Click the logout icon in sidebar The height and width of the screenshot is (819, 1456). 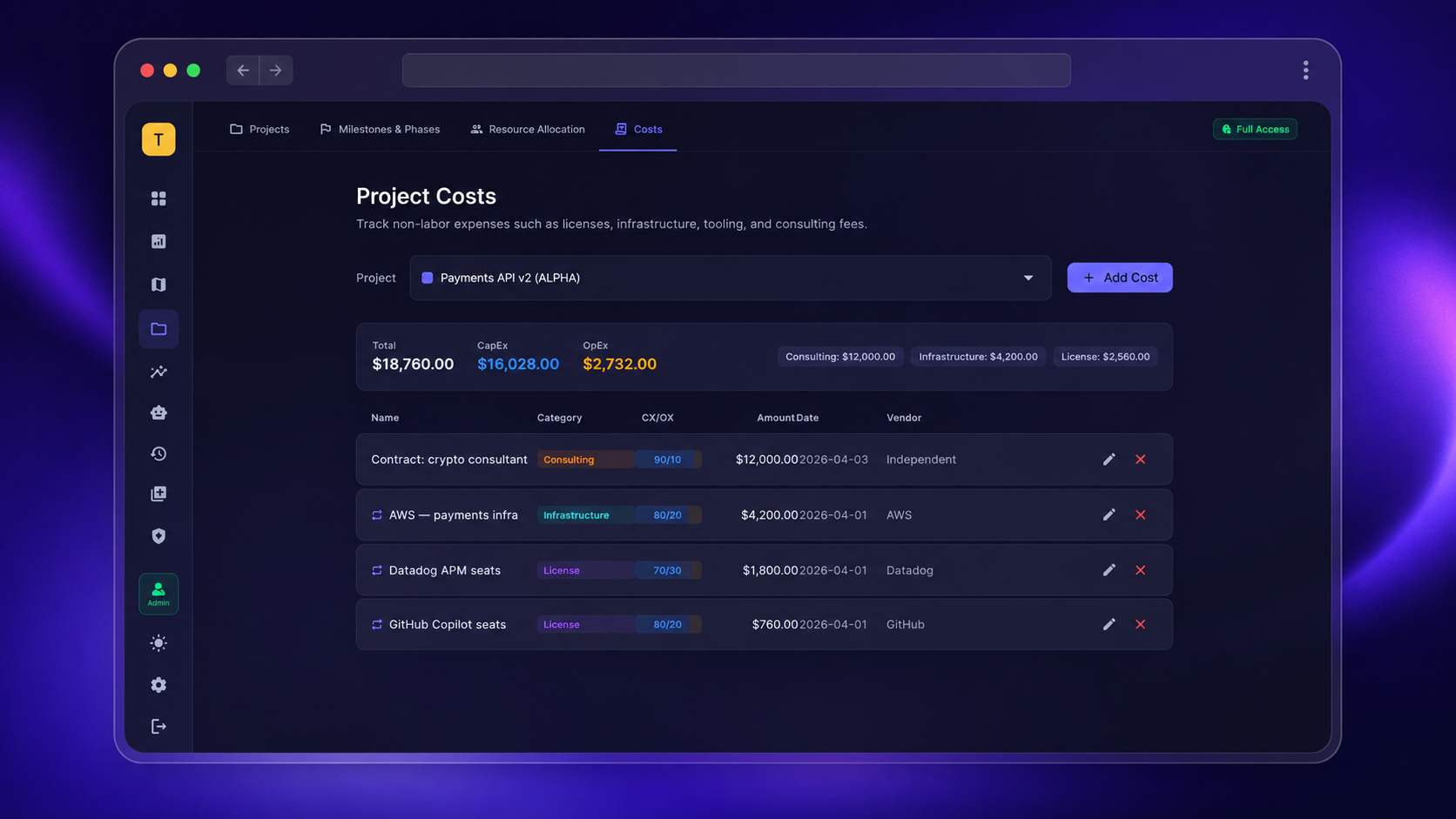pyautogui.click(x=158, y=726)
